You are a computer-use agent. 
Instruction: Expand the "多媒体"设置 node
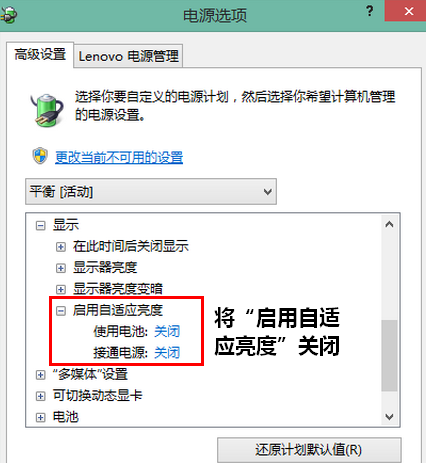[40, 375]
